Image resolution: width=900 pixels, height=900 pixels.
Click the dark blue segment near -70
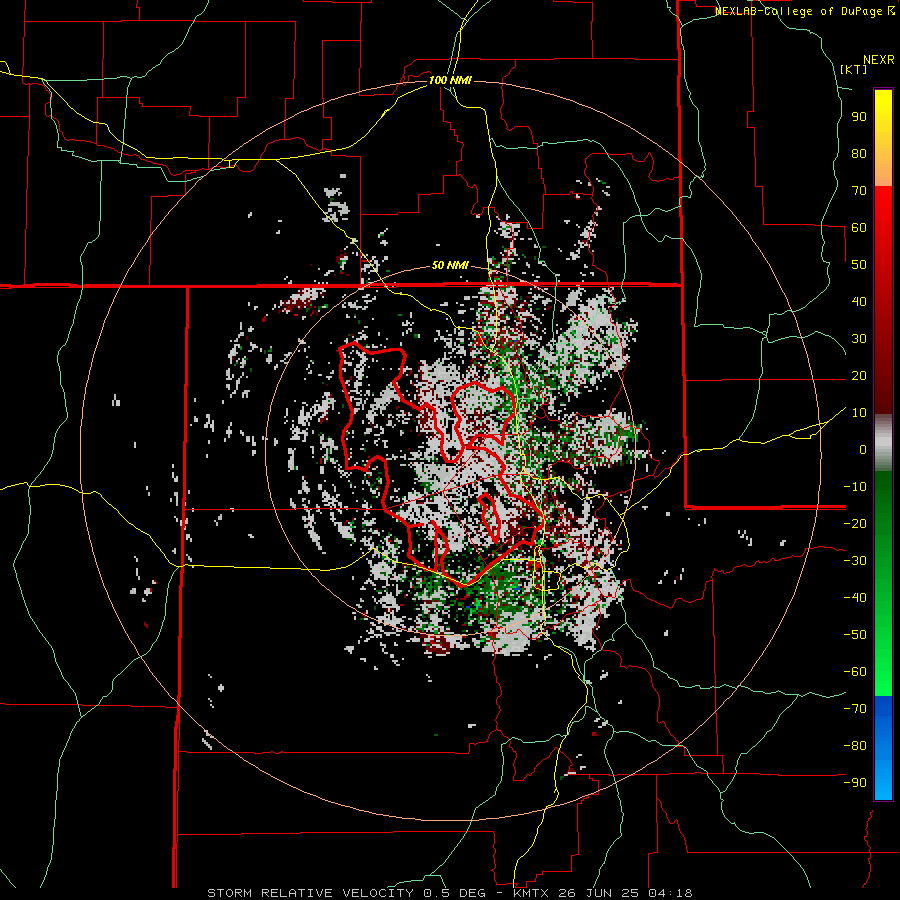tap(883, 708)
